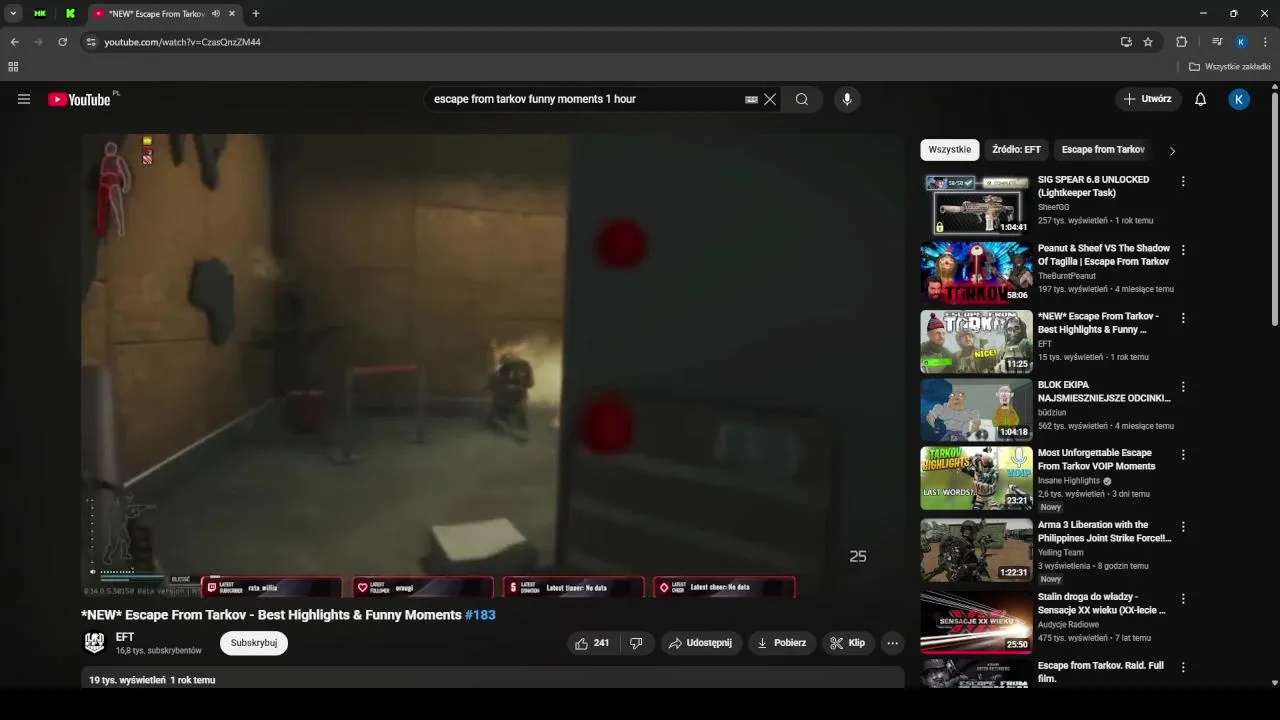Click the address bar URL field
The width and height of the screenshot is (1280, 720).
coord(600,42)
